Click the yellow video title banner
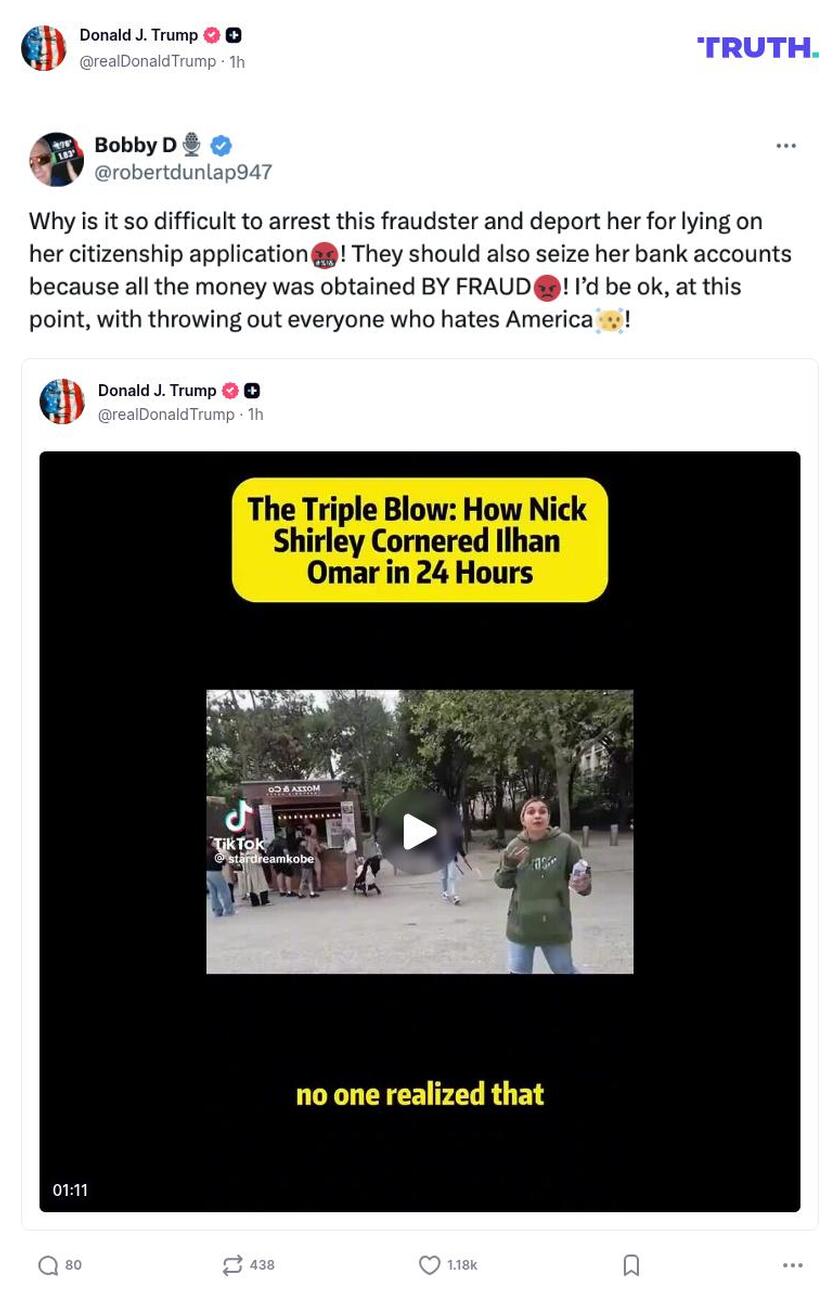The image size is (840, 1307). pyautogui.click(x=420, y=540)
